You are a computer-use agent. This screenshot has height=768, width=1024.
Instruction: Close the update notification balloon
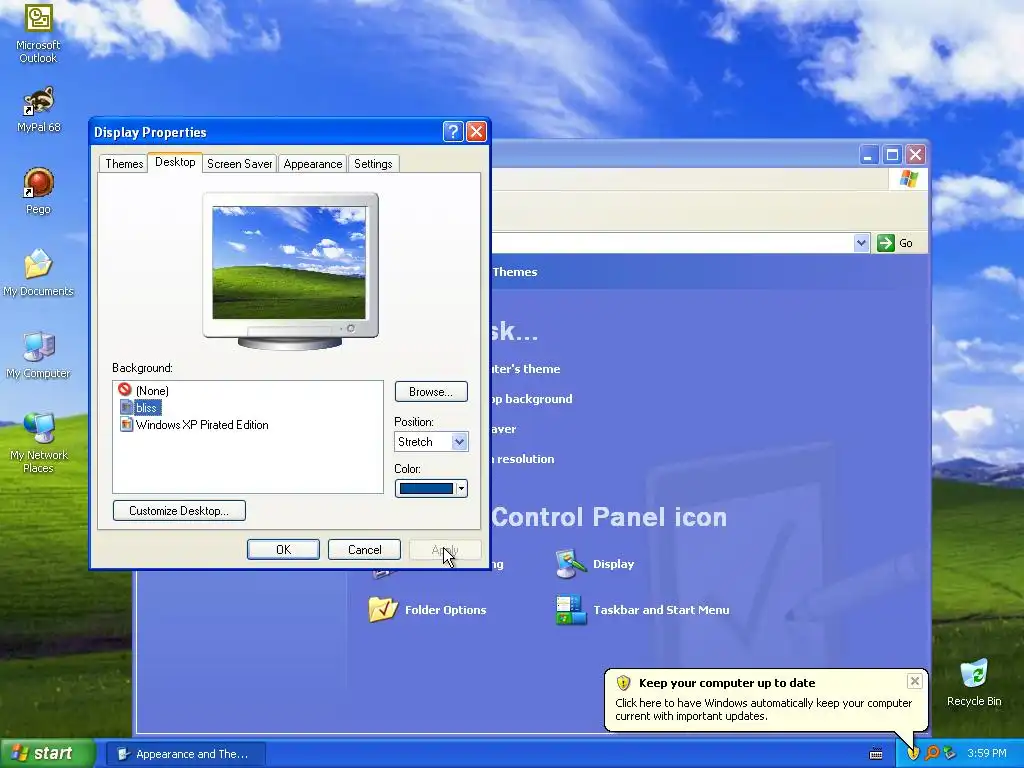click(x=914, y=681)
